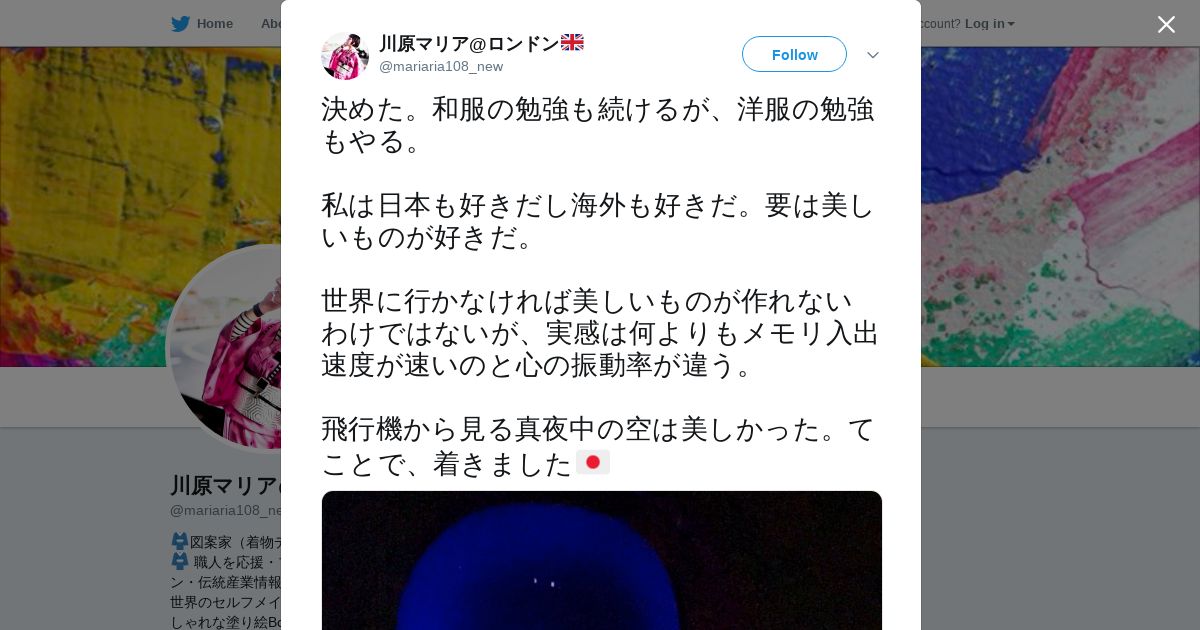
Task: Follow 川原マリア@ロンドン
Action: (x=794, y=54)
